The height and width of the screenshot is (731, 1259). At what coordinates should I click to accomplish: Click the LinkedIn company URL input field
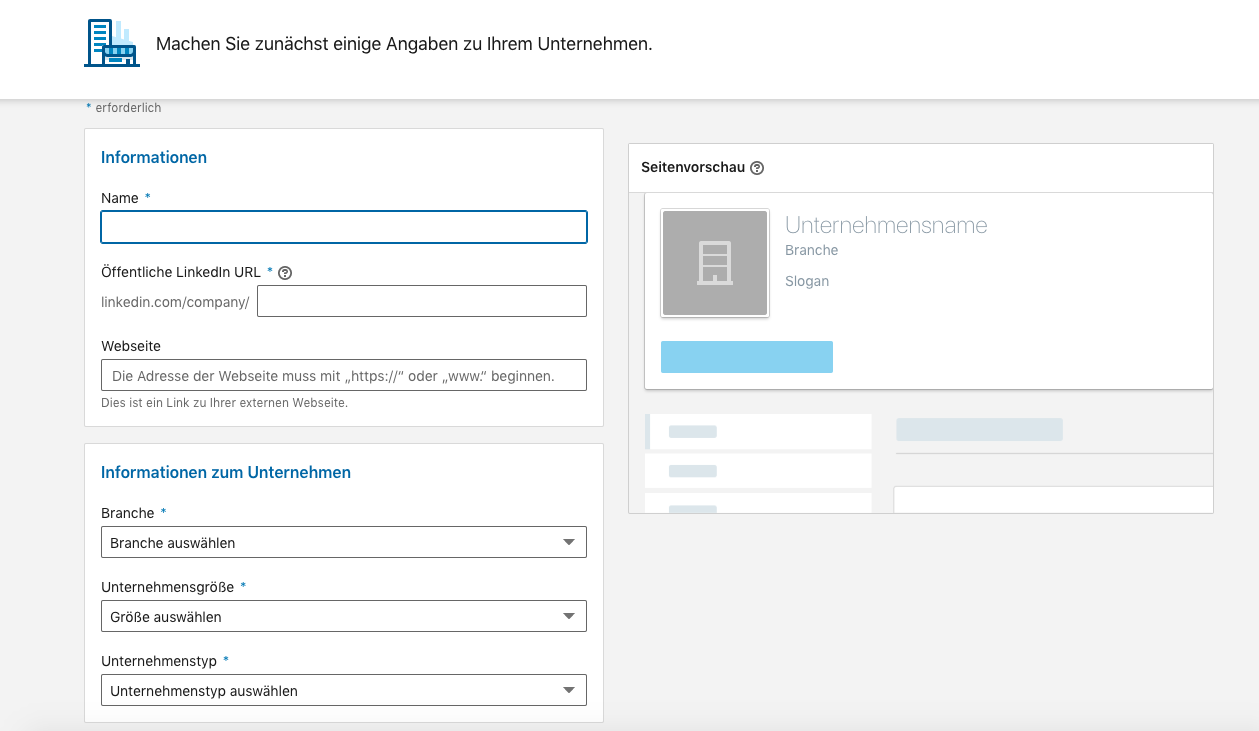pos(422,301)
